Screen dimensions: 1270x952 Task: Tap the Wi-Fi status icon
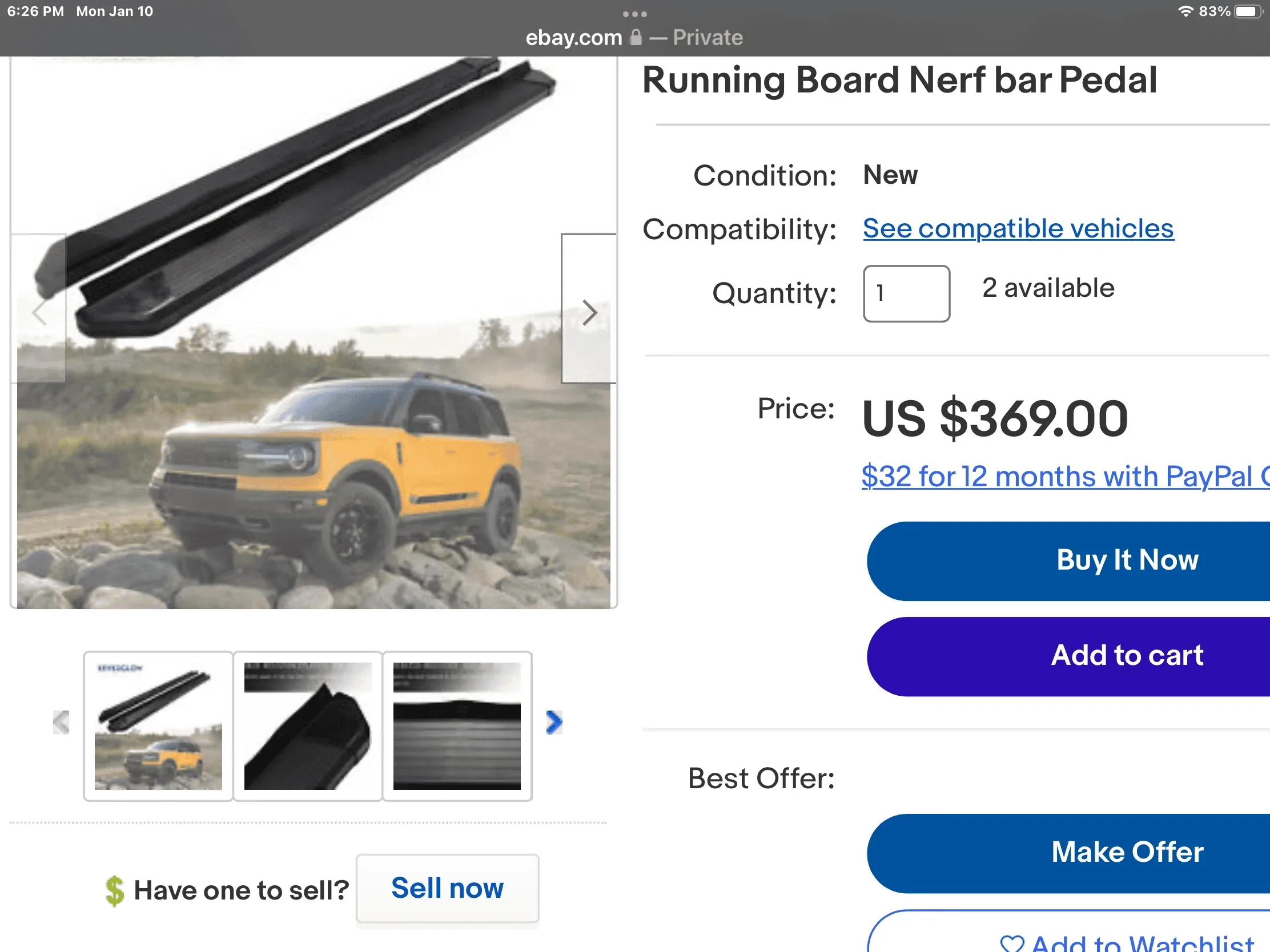tap(1185, 11)
